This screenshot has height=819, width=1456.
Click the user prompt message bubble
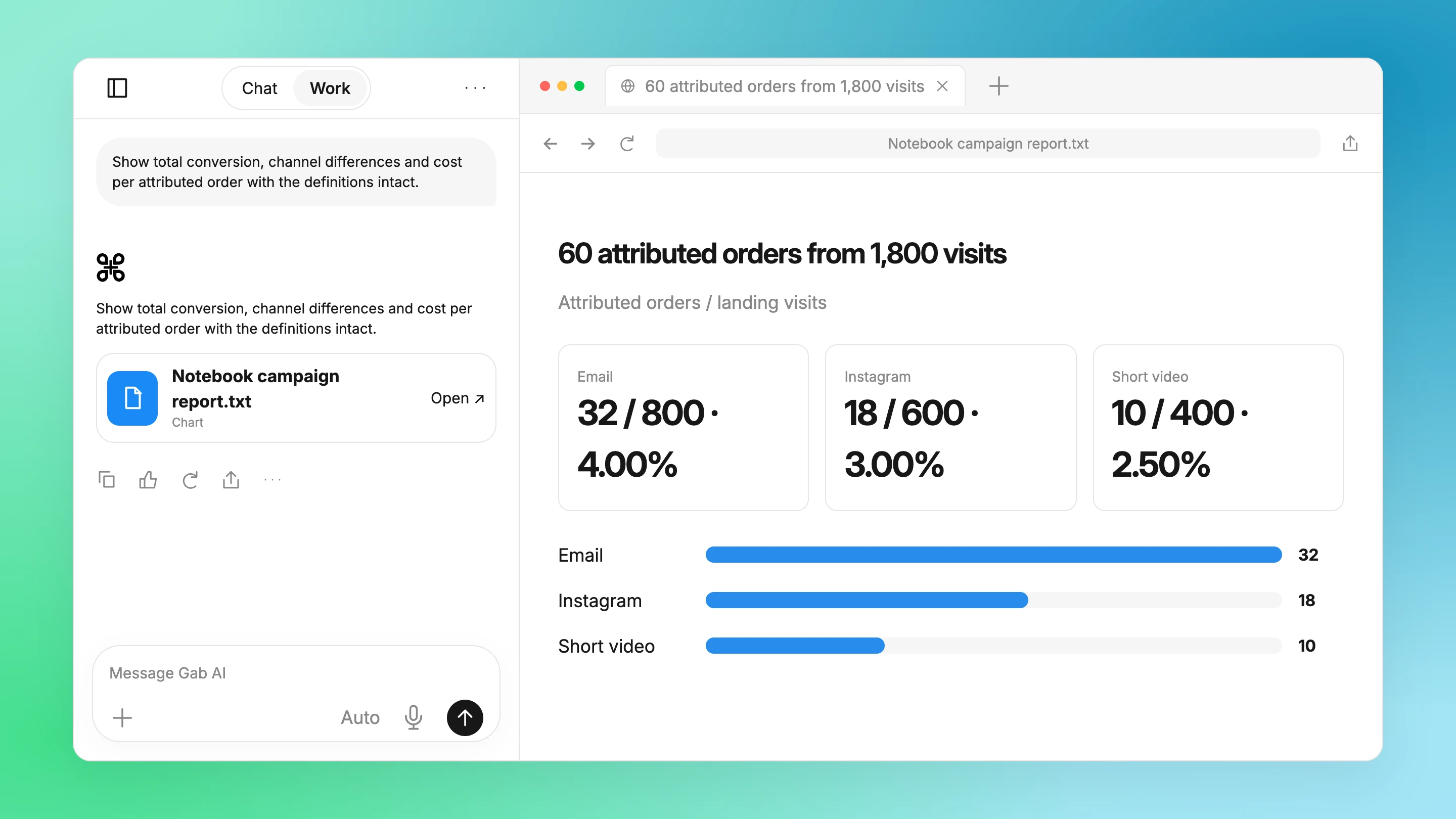[296, 172]
